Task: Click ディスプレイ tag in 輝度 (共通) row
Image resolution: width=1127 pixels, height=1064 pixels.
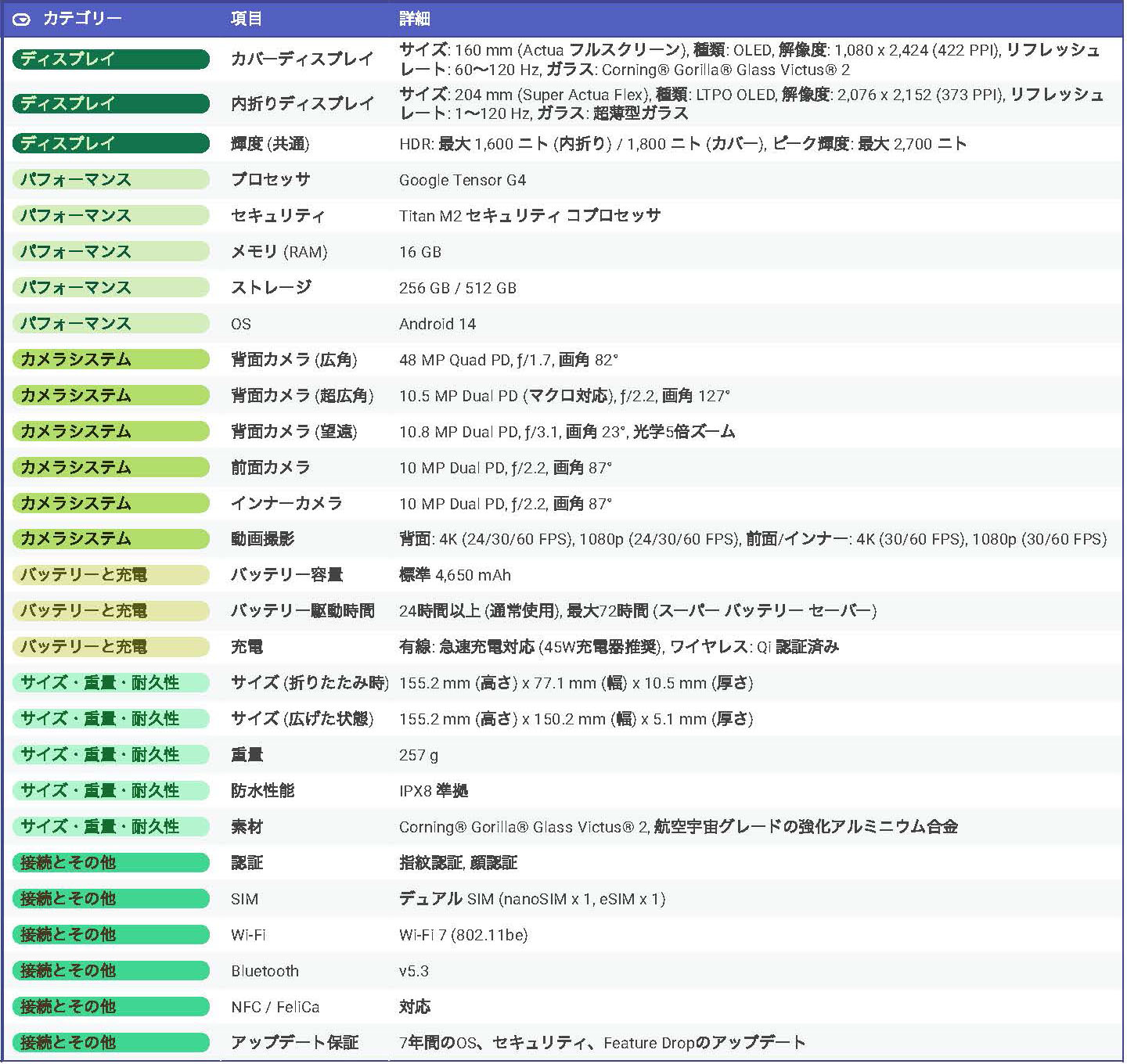Action: tap(111, 144)
